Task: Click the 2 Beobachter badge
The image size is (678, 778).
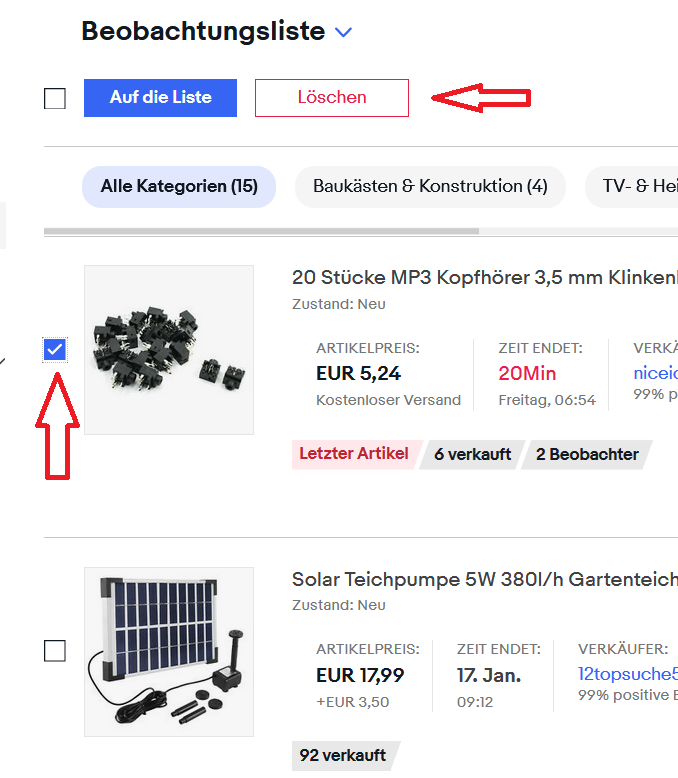Action: (587, 454)
